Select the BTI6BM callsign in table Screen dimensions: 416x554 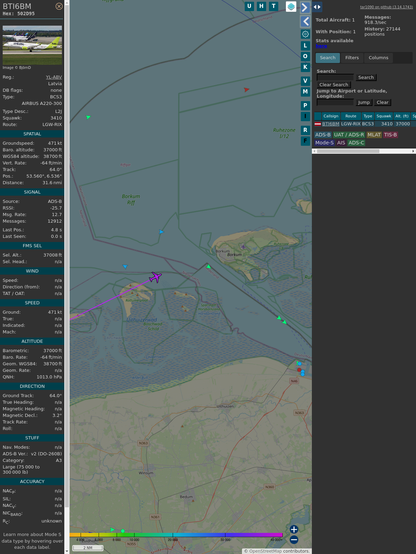330,124
